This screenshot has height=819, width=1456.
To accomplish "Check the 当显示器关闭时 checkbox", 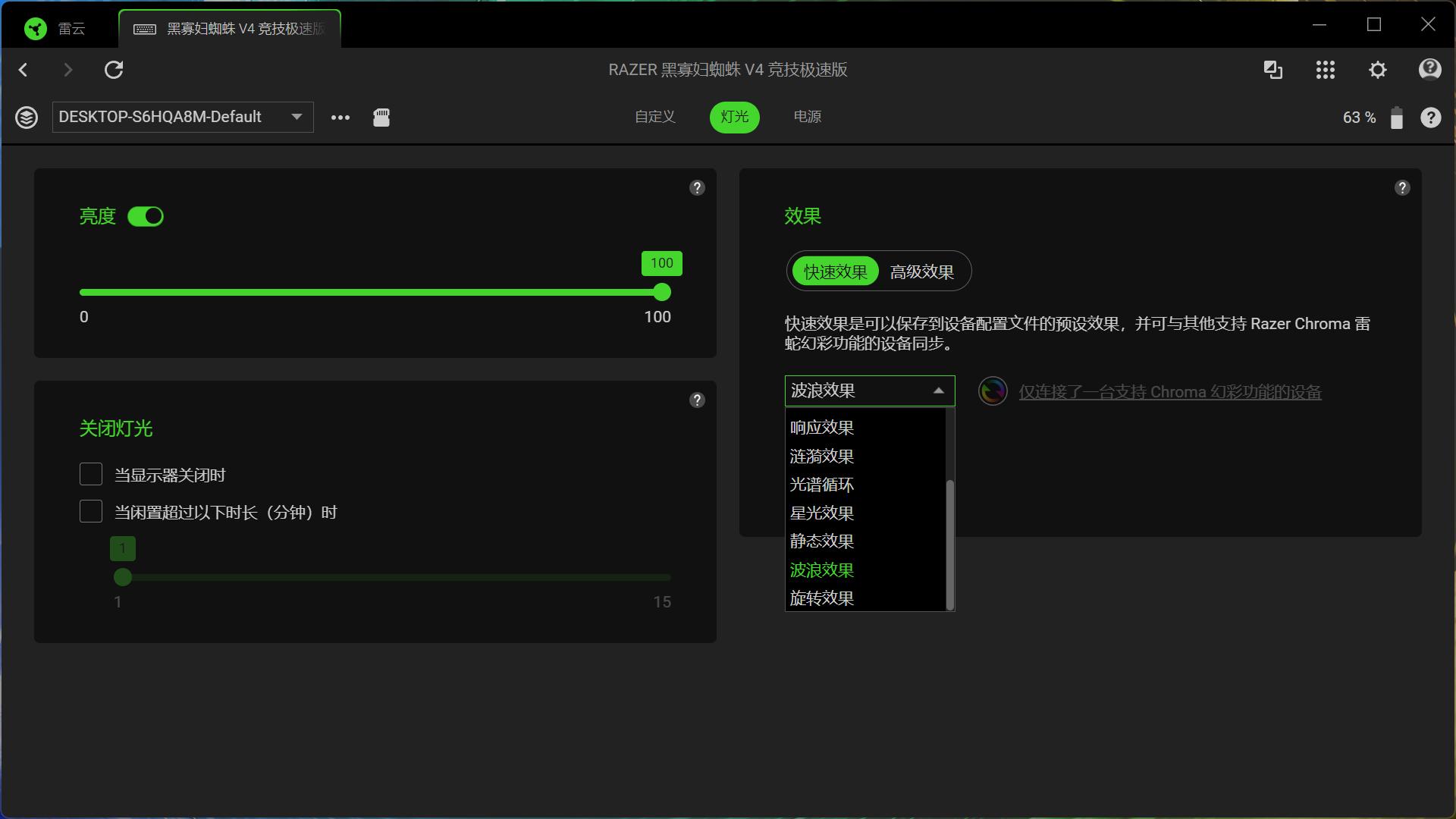I will (x=91, y=475).
